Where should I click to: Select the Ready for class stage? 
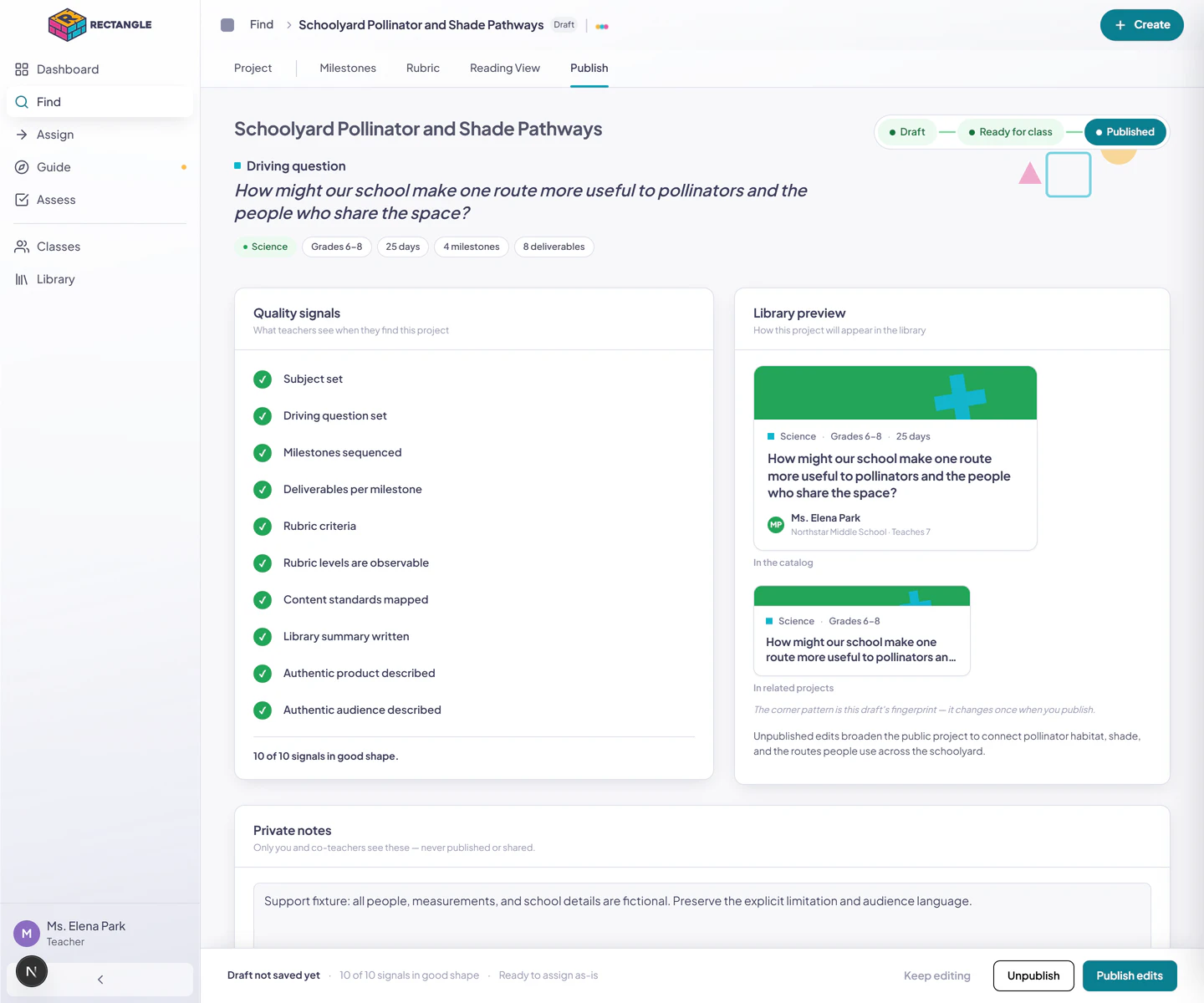click(x=1010, y=132)
